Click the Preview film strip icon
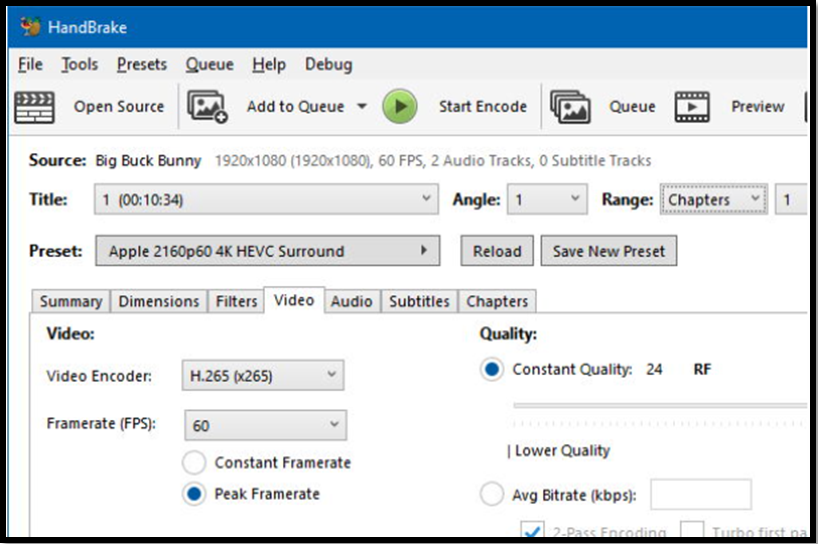The width and height of the screenshot is (818, 544). [692, 106]
